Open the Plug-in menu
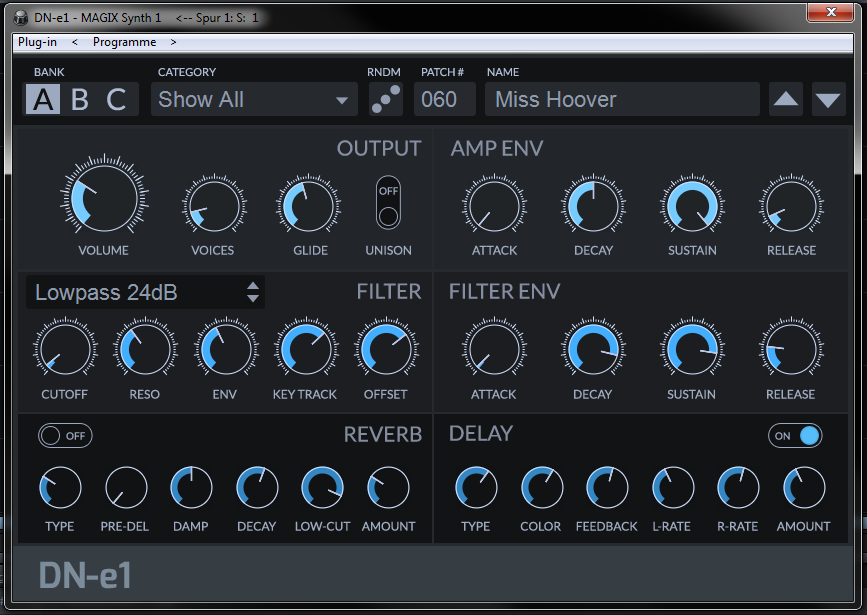The image size is (867, 615). pyautogui.click(x=37, y=42)
